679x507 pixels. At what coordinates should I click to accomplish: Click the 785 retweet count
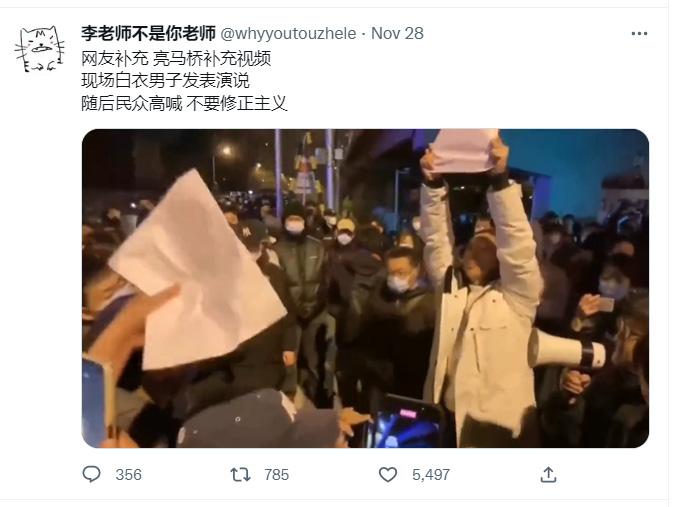[277, 475]
